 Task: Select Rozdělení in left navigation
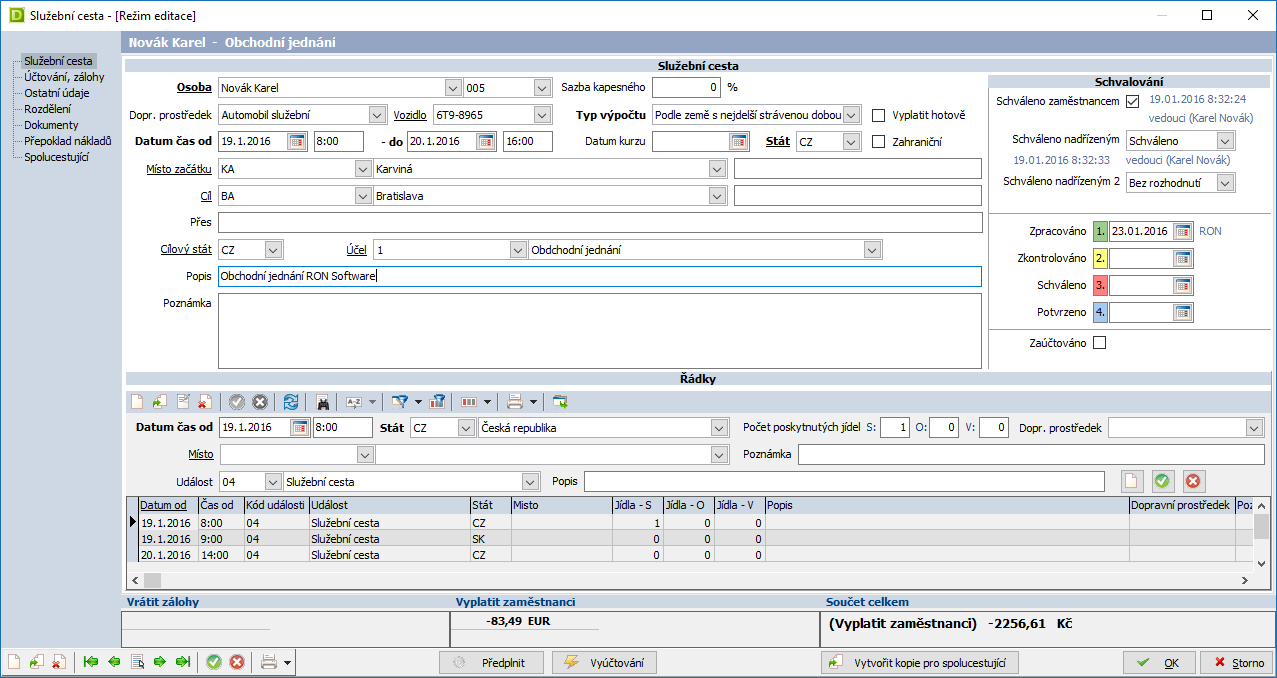[48, 109]
